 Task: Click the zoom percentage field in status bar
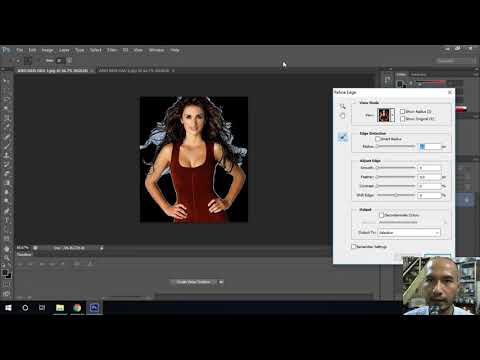[22, 248]
